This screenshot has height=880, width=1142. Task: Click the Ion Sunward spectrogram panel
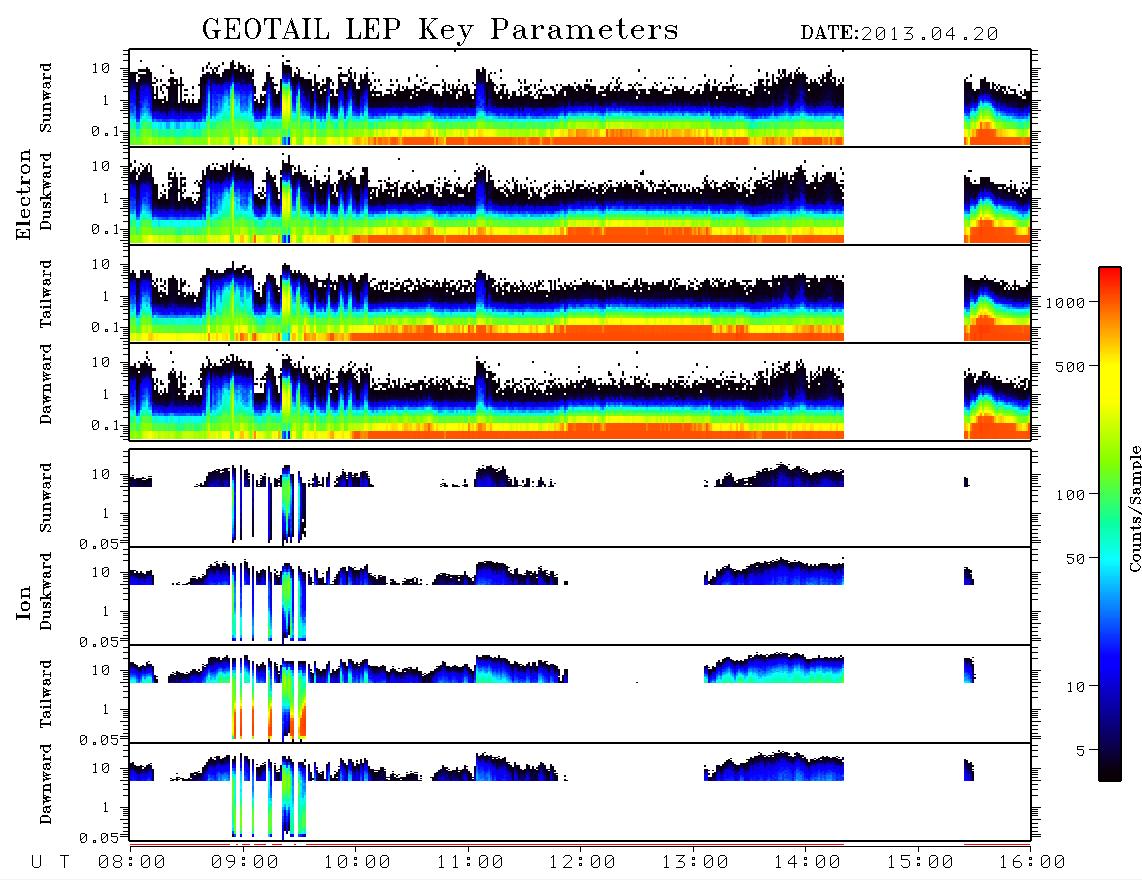click(580, 498)
